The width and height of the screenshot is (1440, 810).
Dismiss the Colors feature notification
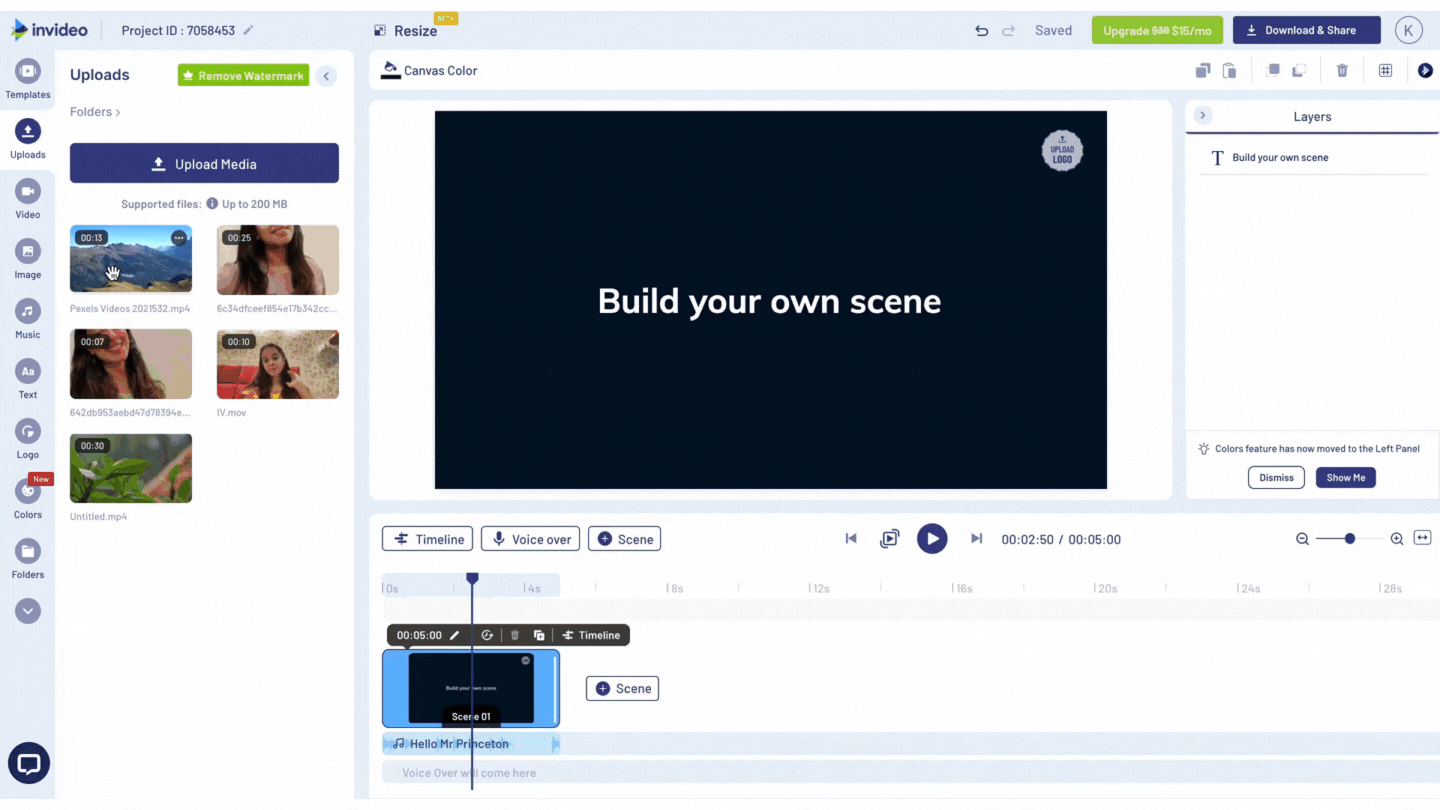click(1276, 477)
